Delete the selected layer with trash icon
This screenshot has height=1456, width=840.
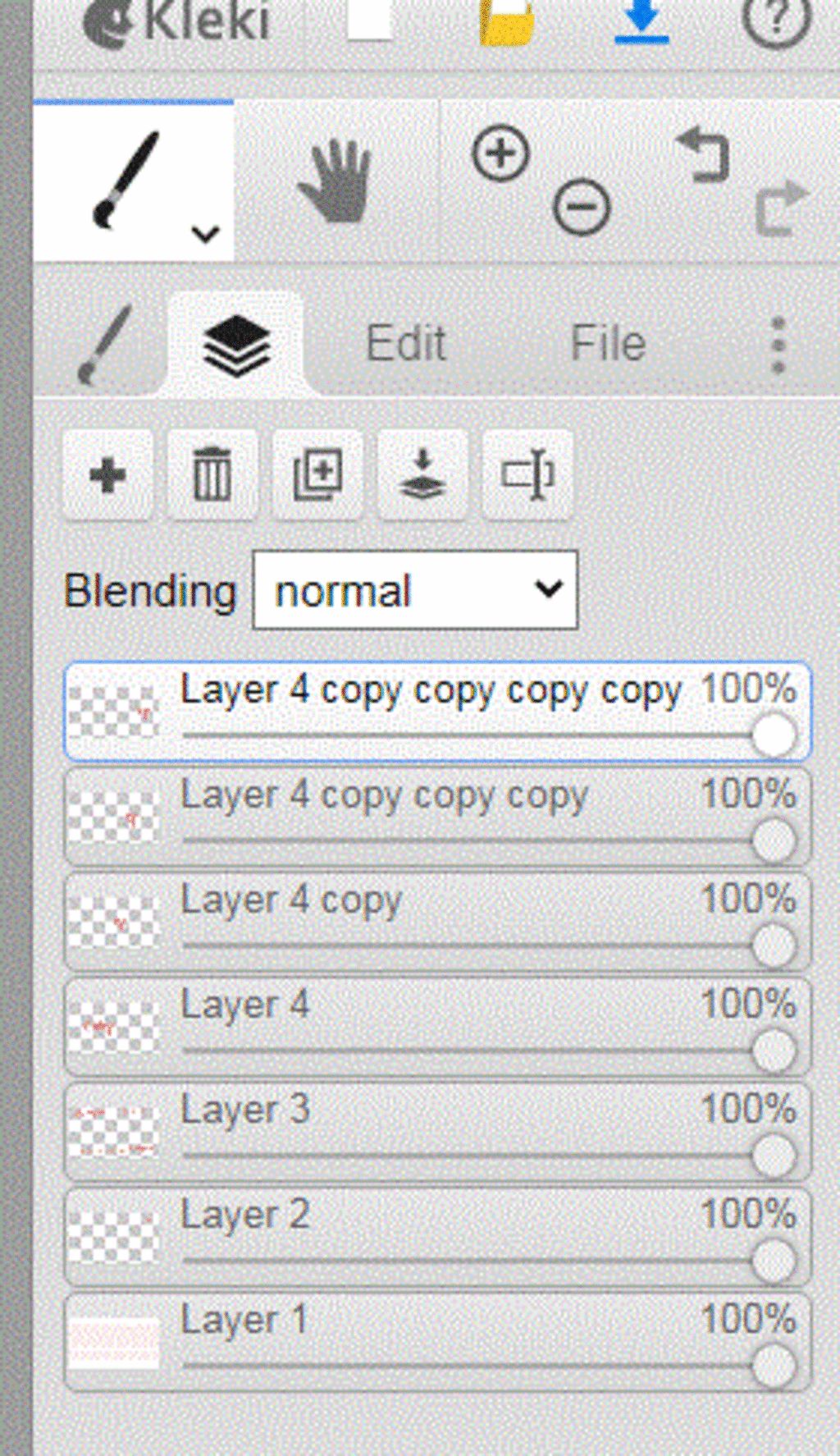point(212,474)
